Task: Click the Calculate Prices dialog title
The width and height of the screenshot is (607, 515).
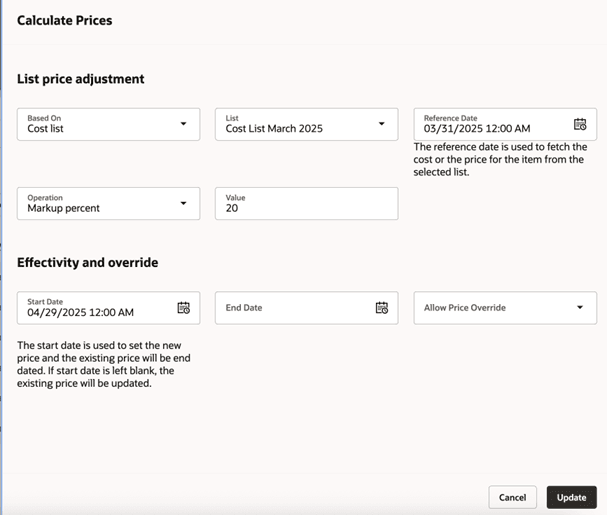Action: [64, 20]
